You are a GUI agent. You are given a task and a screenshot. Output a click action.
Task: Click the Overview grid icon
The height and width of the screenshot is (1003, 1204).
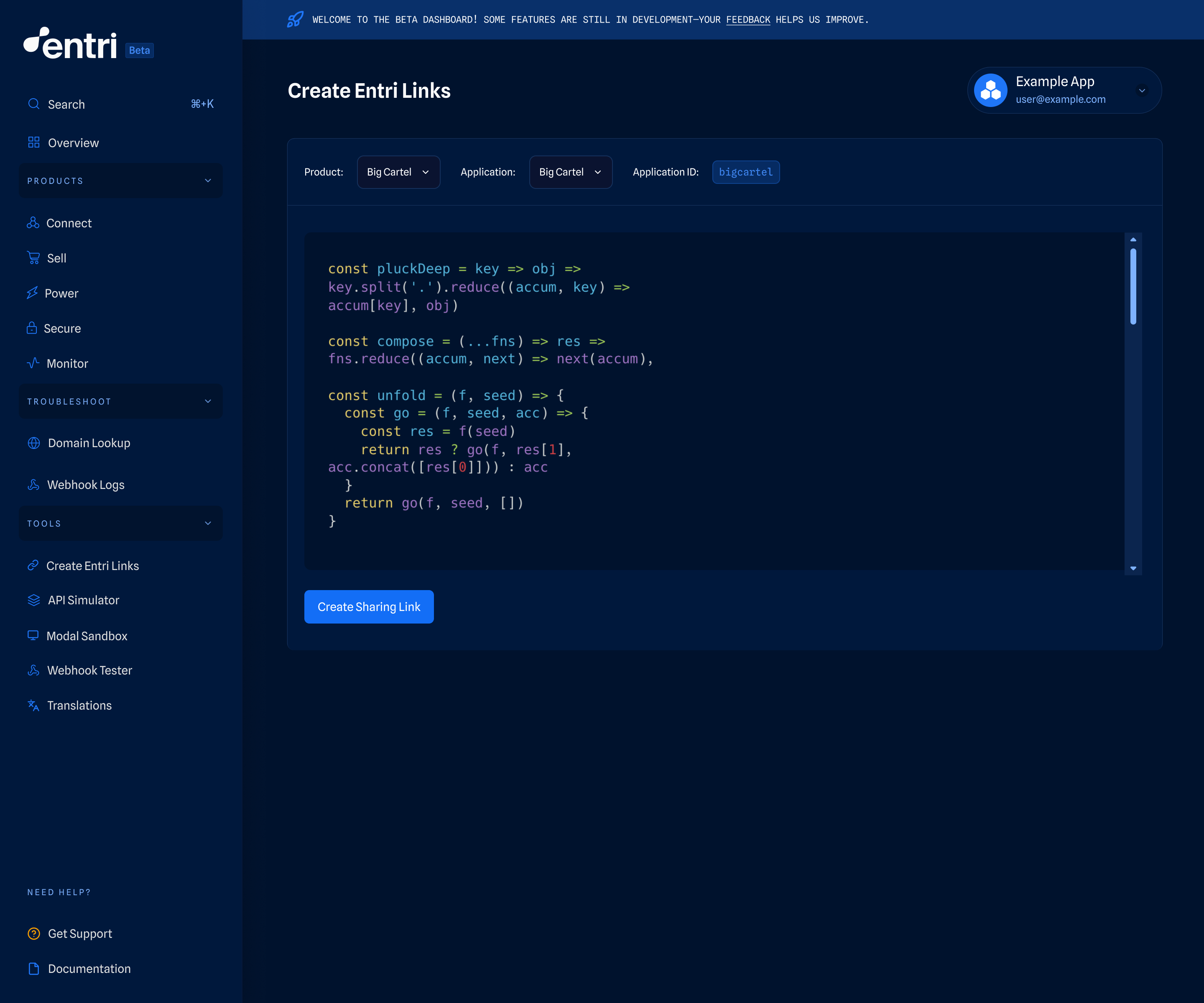click(34, 142)
